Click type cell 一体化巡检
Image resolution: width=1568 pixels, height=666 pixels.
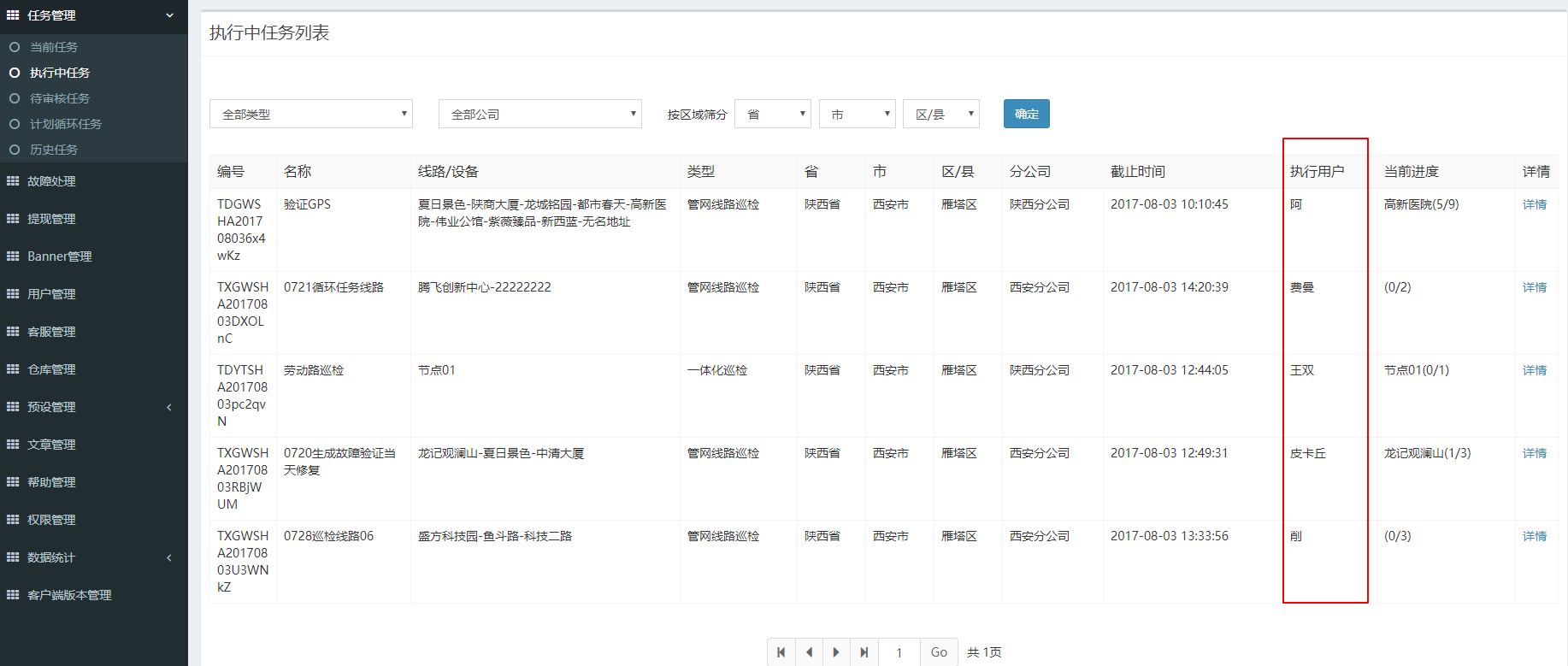(x=717, y=370)
